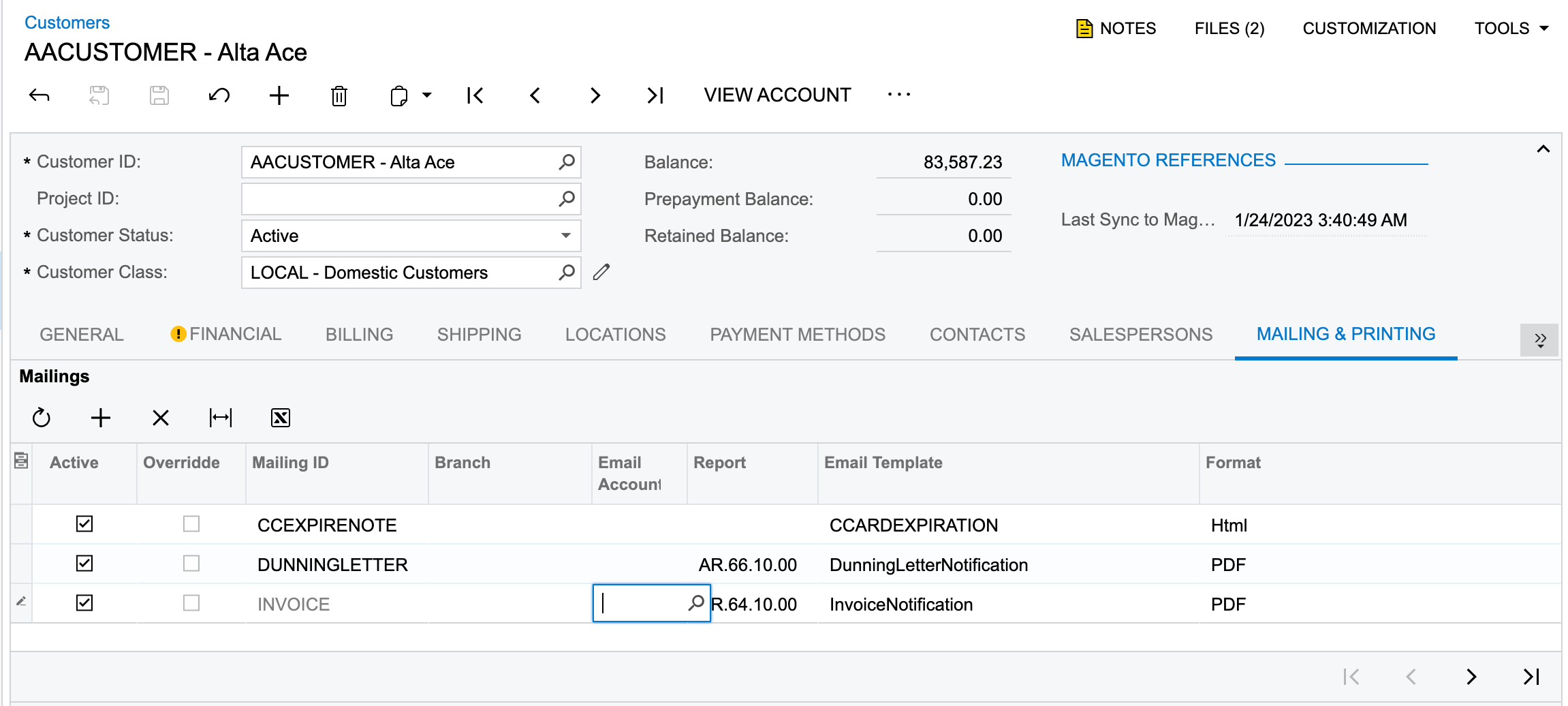Click the AR.66.10.00 report cell
The width and height of the screenshot is (1568, 706).
(748, 565)
